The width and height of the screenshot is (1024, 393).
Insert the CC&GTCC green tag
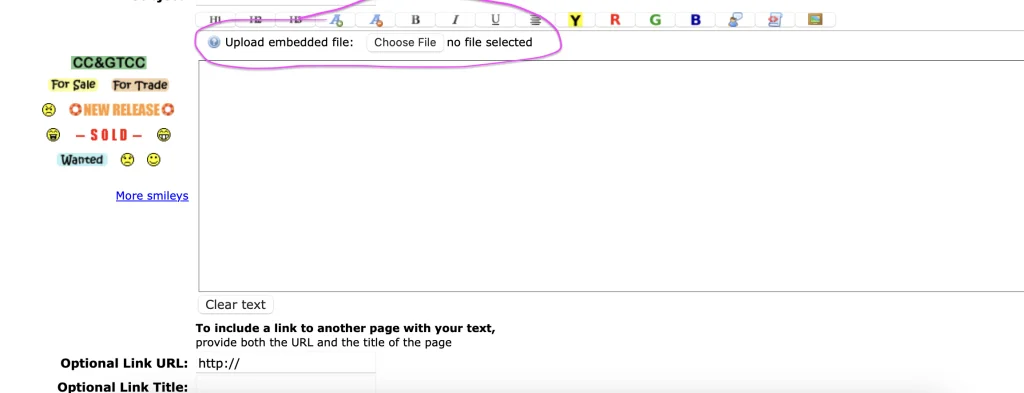109,63
